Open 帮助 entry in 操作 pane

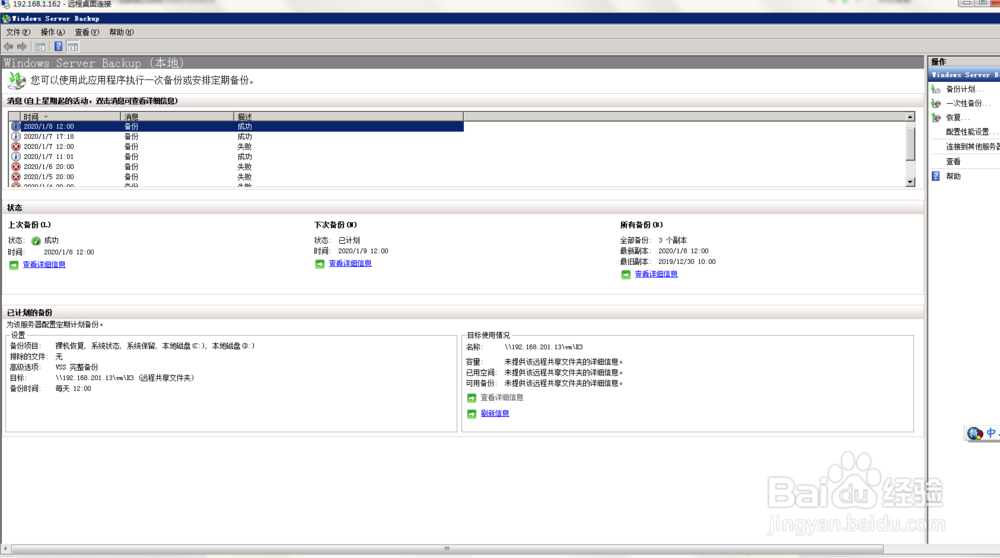point(953,177)
